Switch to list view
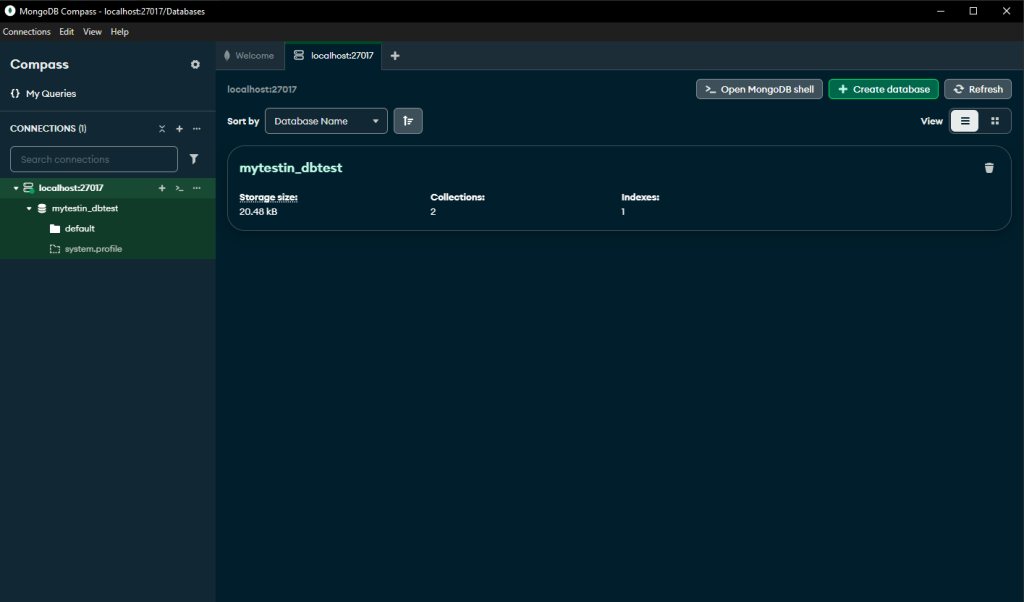1024x602 pixels. click(x=965, y=121)
